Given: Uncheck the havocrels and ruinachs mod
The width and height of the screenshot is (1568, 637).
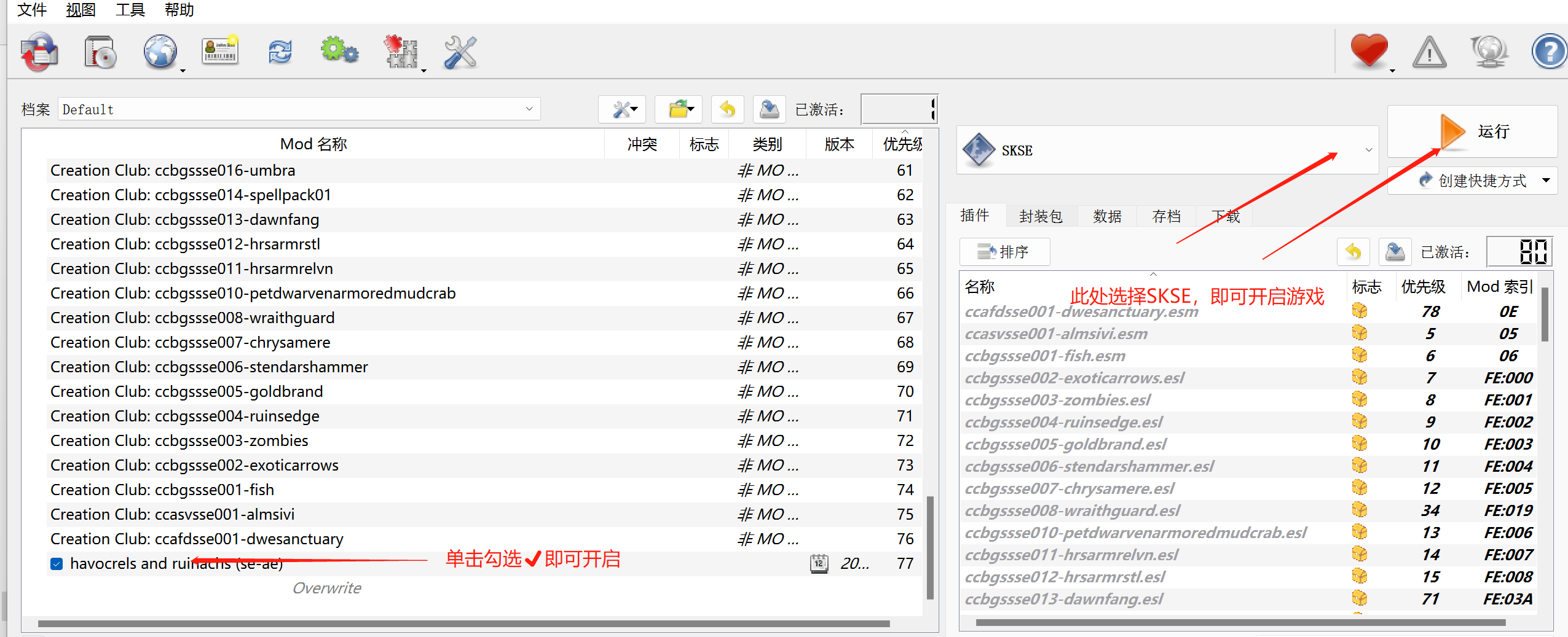Looking at the screenshot, I should [x=57, y=564].
